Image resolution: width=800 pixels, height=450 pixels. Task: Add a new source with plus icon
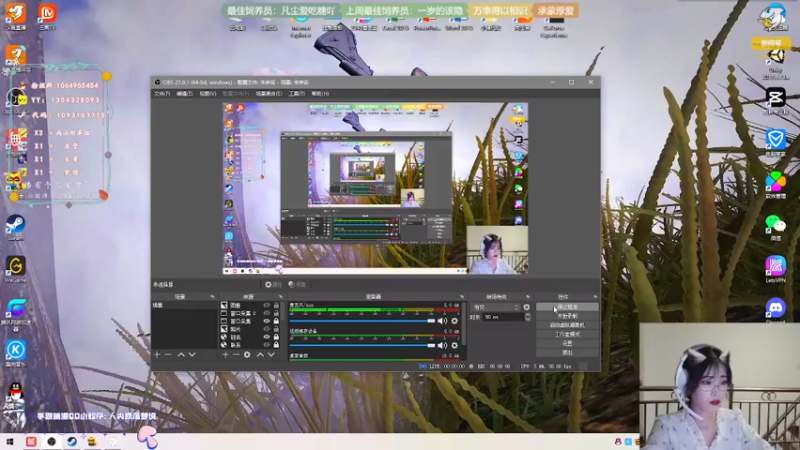click(x=225, y=355)
